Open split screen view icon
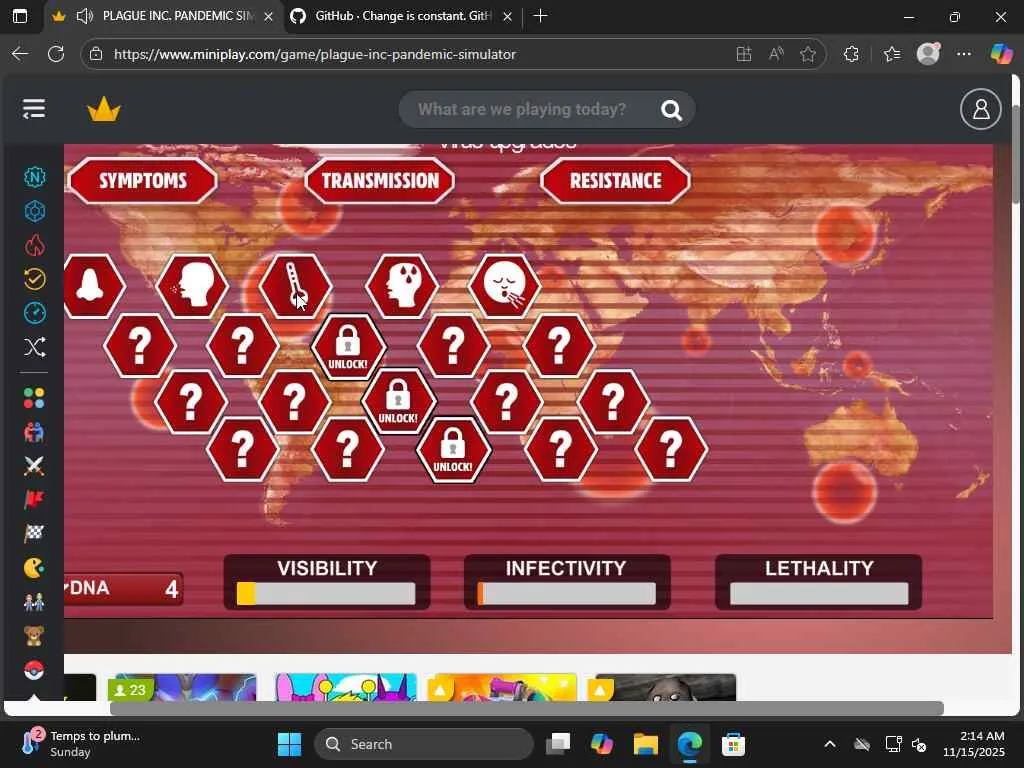 click(743, 54)
